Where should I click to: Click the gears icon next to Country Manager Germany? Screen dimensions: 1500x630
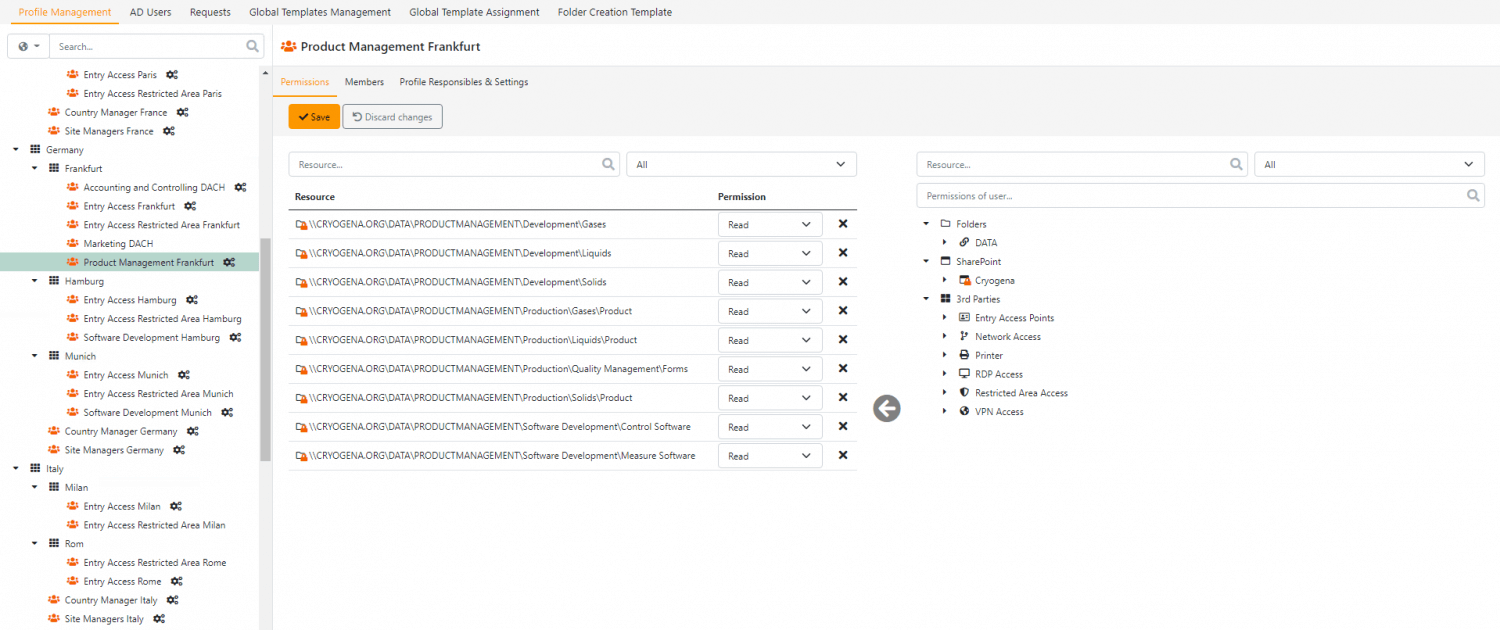coord(192,431)
